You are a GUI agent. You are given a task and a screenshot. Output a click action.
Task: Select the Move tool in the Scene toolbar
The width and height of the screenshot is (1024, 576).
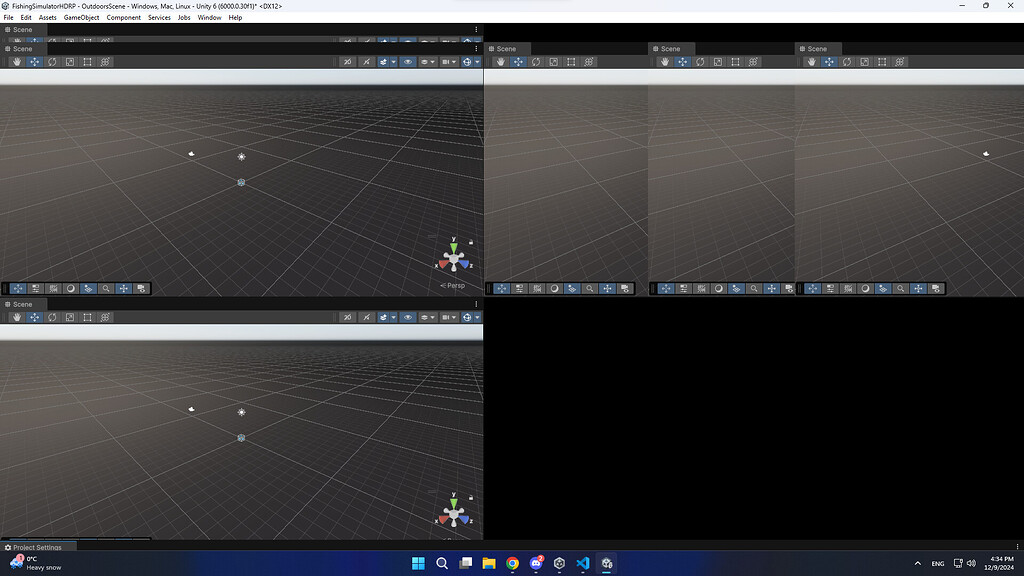tap(34, 61)
